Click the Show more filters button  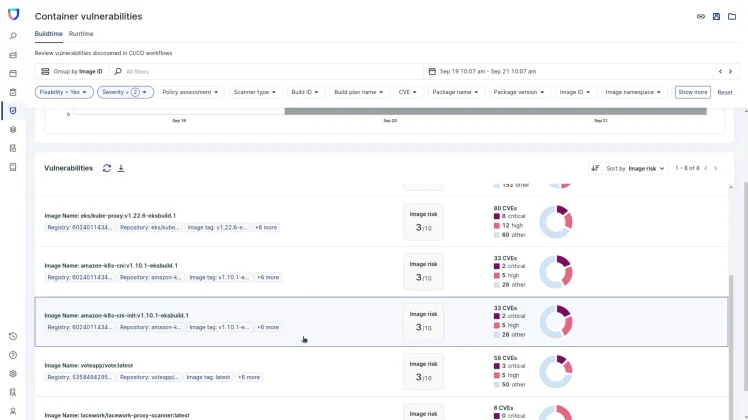click(x=693, y=92)
